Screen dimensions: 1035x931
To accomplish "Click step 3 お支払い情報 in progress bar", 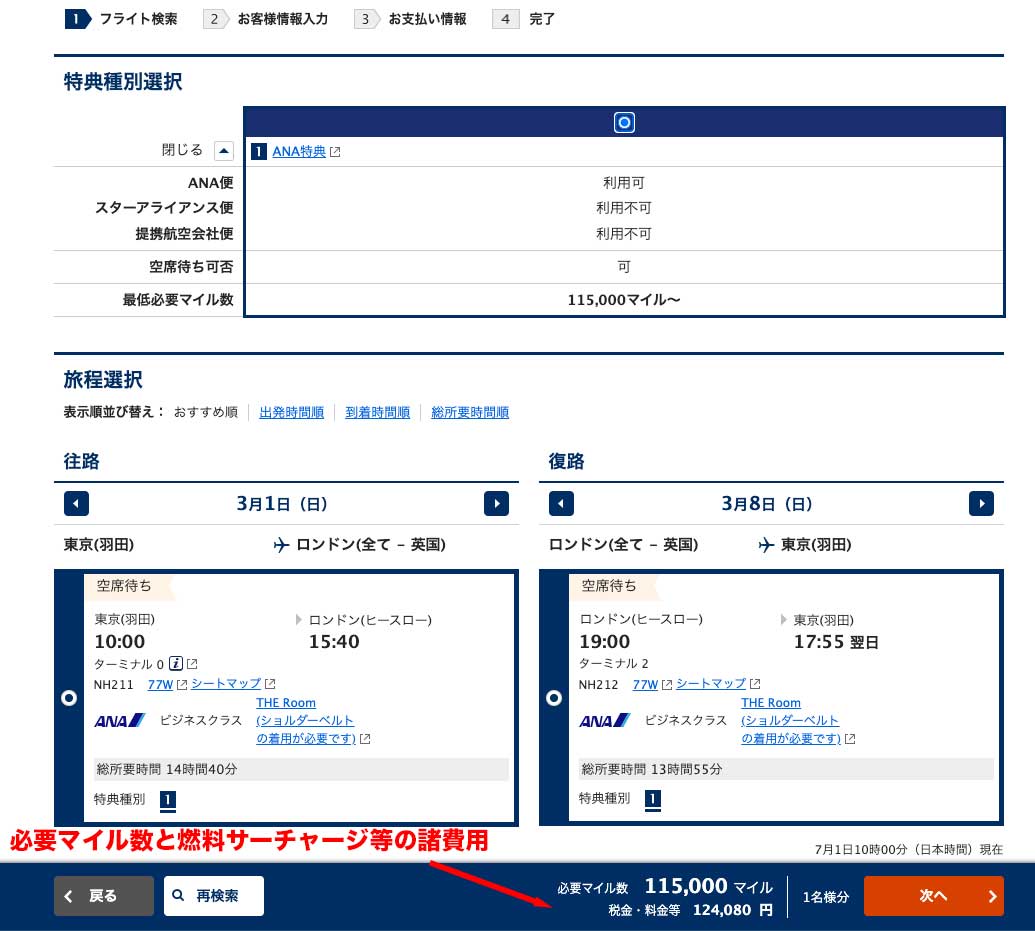I will click(411, 19).
